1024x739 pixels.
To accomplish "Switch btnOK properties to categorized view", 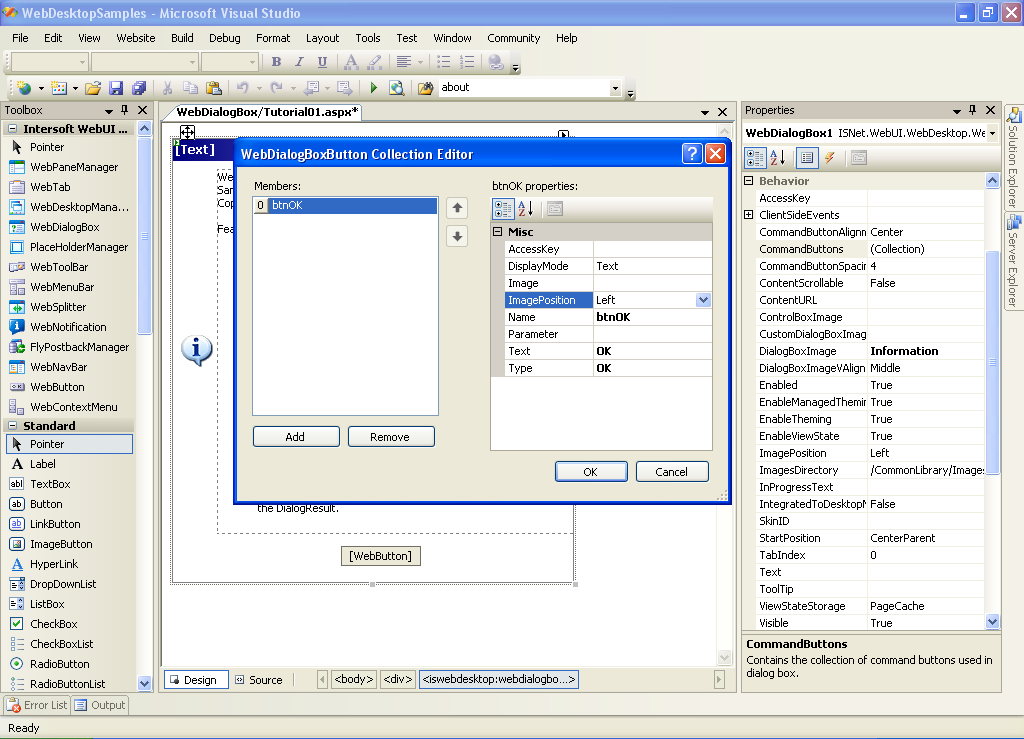I will click(x=503, y=209).
